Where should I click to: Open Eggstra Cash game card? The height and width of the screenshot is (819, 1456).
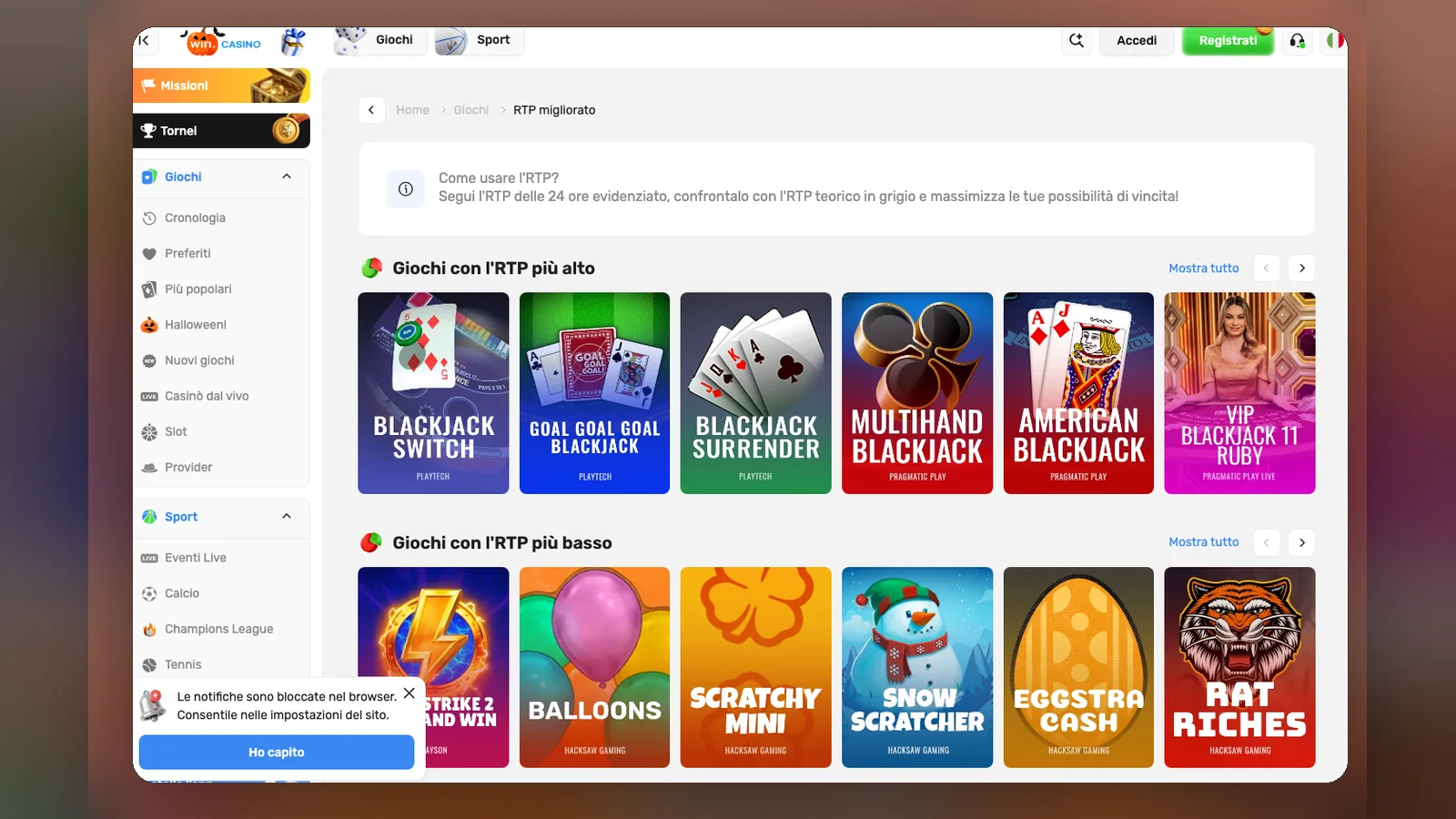click(1078, 667)
